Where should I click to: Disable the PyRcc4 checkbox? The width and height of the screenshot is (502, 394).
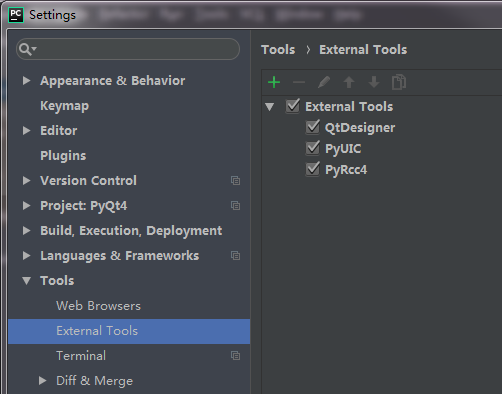313,169
